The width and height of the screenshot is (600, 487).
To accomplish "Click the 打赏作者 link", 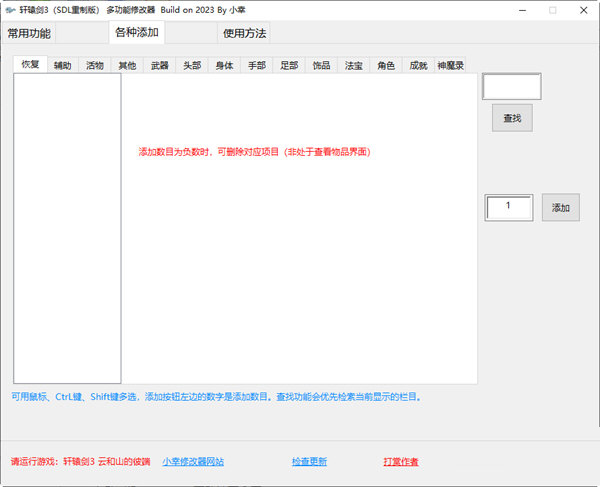I will [x=401, y=462].
